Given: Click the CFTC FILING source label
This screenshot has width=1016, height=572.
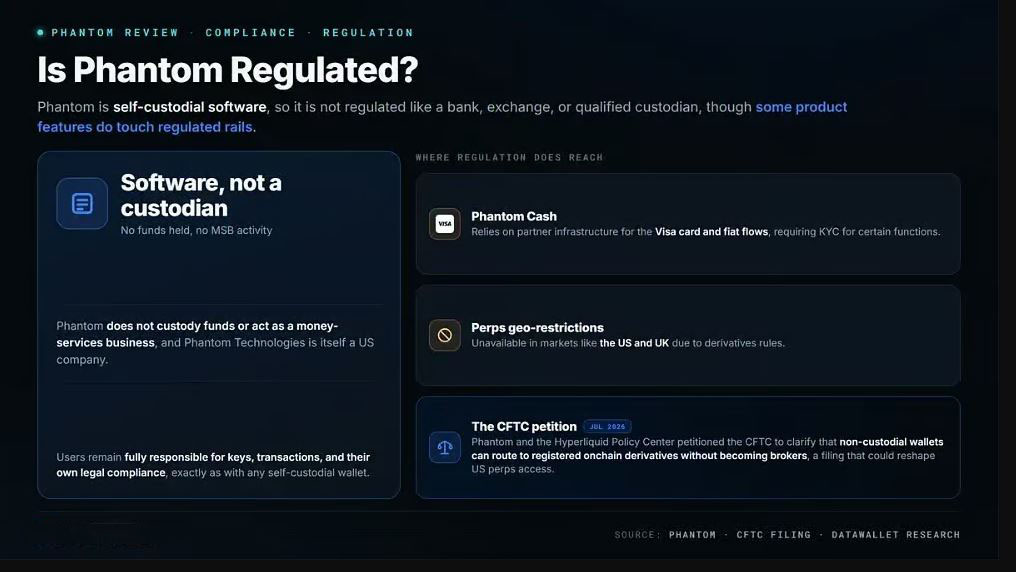Looking at the screenshot, I should click(774, 534).
